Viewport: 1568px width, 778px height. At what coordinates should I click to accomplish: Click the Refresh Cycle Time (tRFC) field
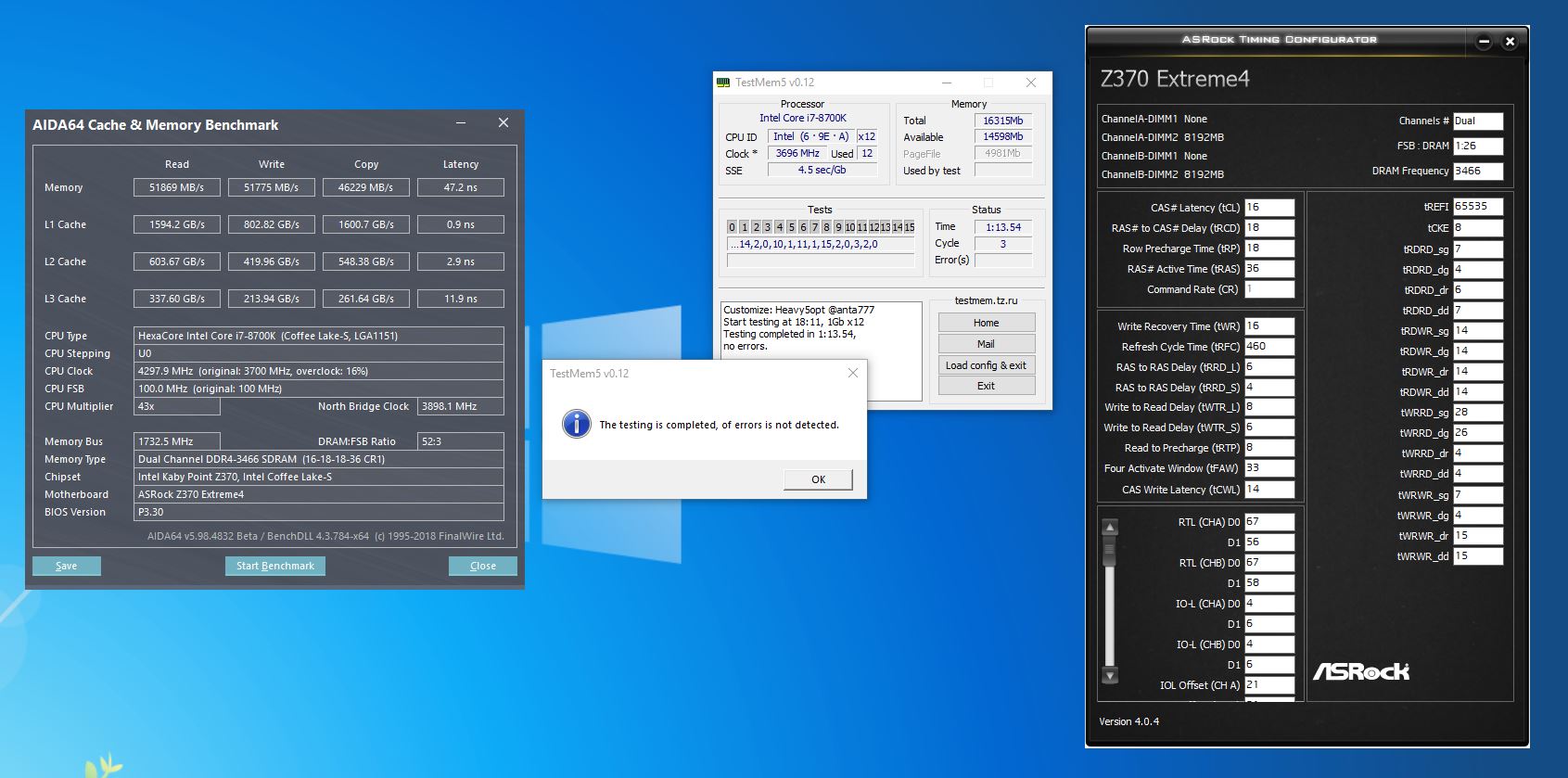[1269, 347]
